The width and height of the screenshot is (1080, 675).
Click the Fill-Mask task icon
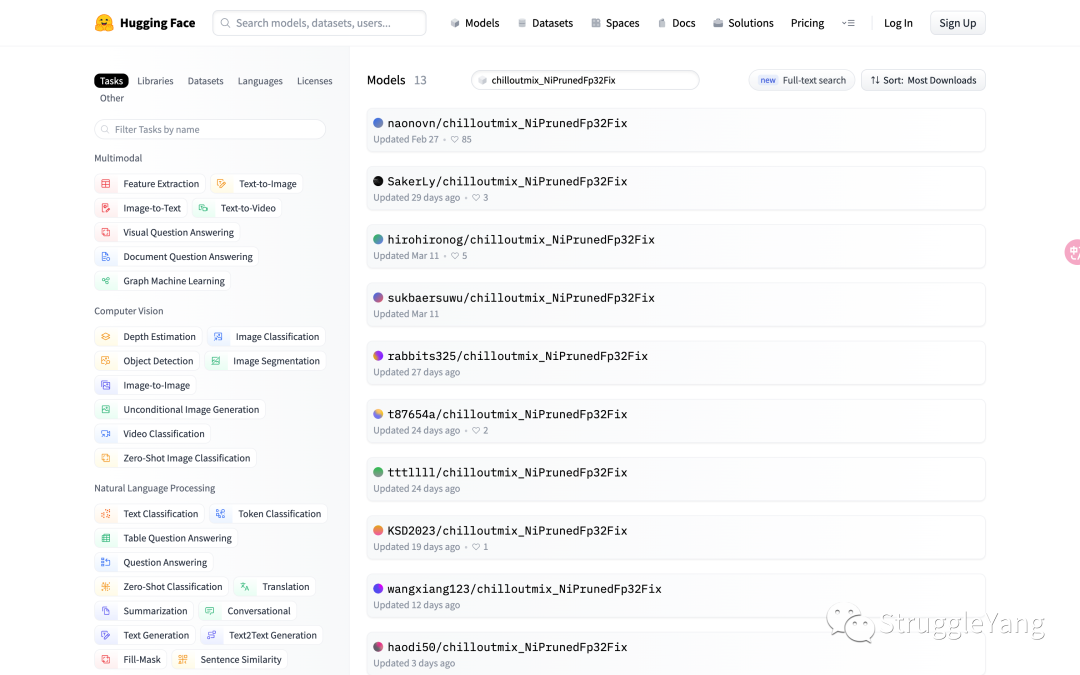pos(105,660)
